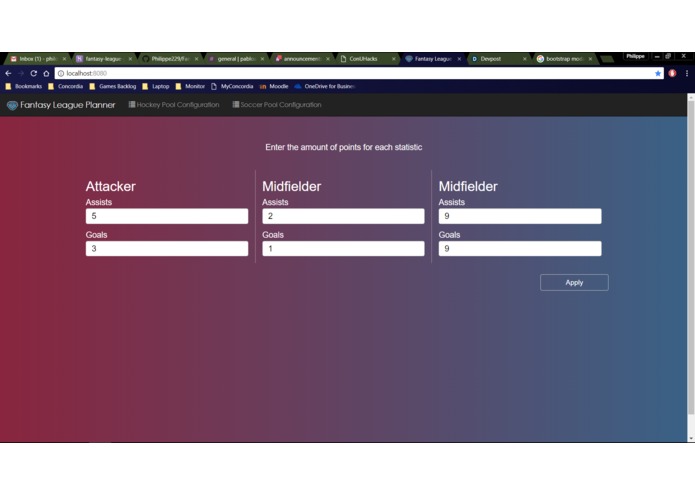Click 'Enter the amount of points' instruction text

pyautogui.click(x=344, y=148)
